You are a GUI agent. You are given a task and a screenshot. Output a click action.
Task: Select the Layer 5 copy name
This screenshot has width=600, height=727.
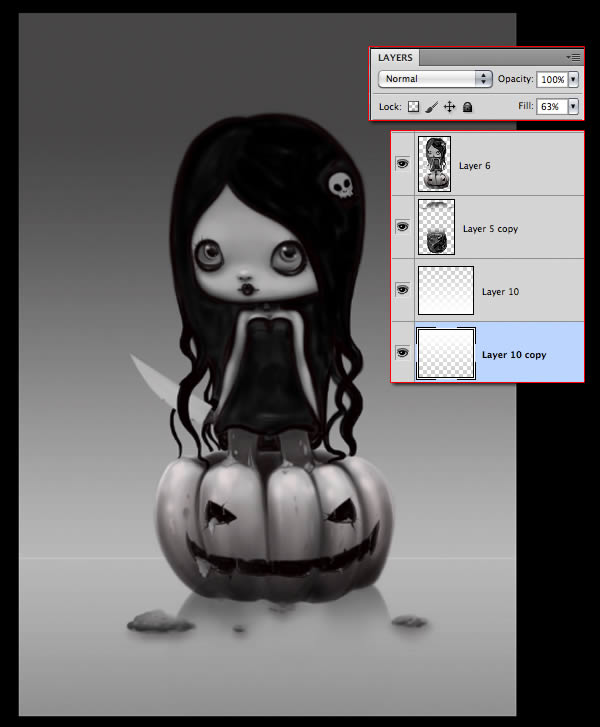(x=490, y=229)
